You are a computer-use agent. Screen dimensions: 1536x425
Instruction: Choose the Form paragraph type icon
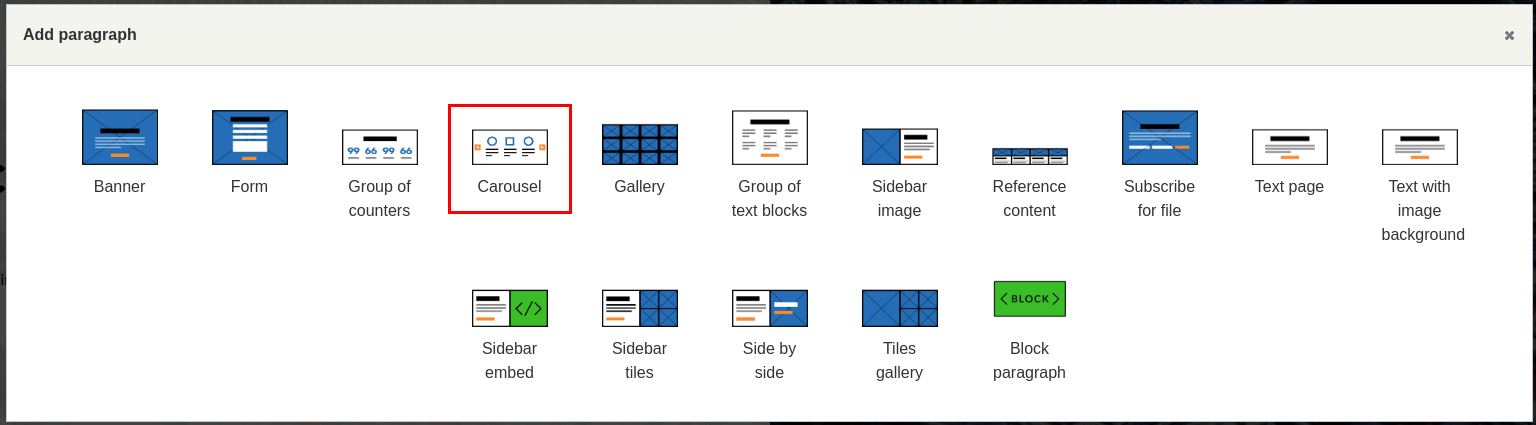tap(250, 137)
